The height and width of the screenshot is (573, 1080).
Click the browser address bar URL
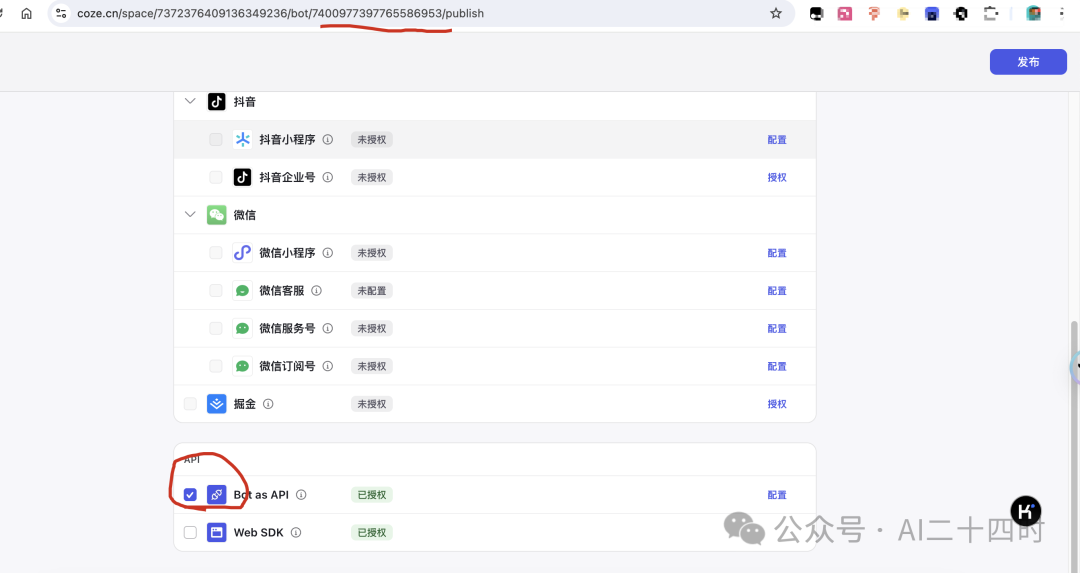pyautogui.click(x=280, y=13)
